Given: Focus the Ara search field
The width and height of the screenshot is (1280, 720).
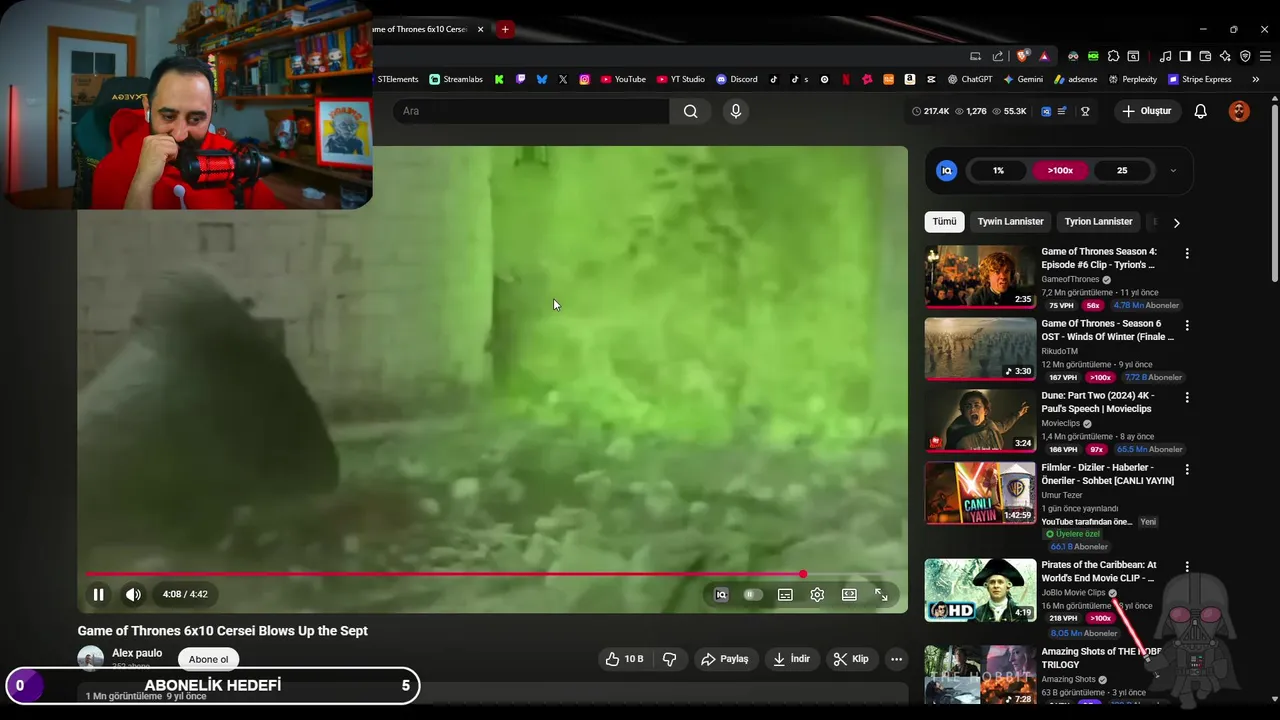Looking at the screenshot, I should (x=530, y=111).
